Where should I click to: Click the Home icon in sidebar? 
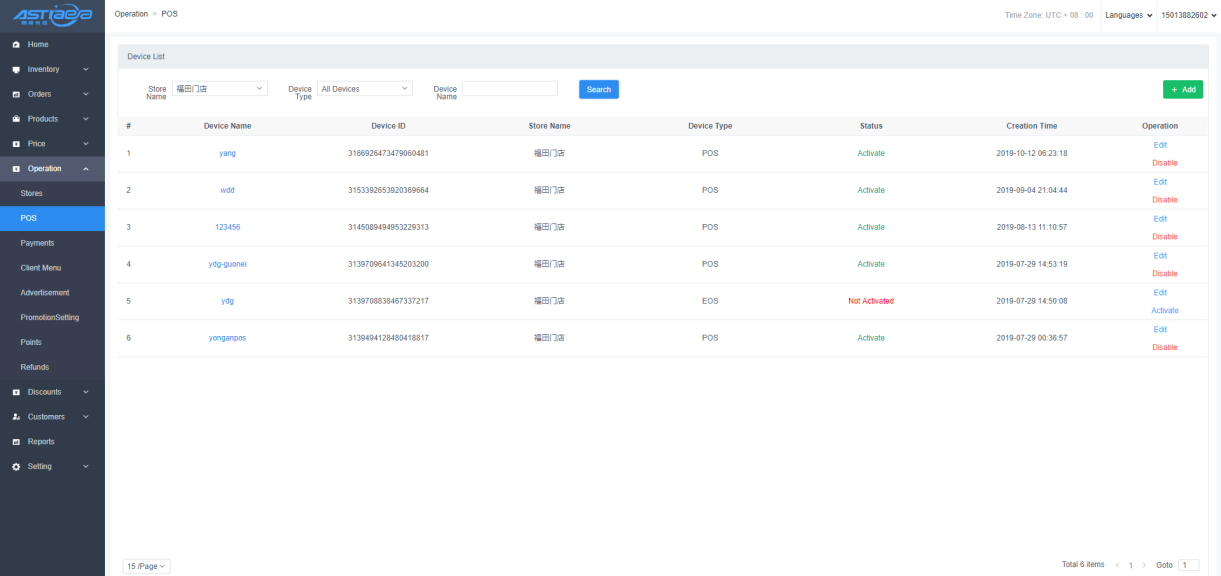pyautogui.click(x=16, y=45)
